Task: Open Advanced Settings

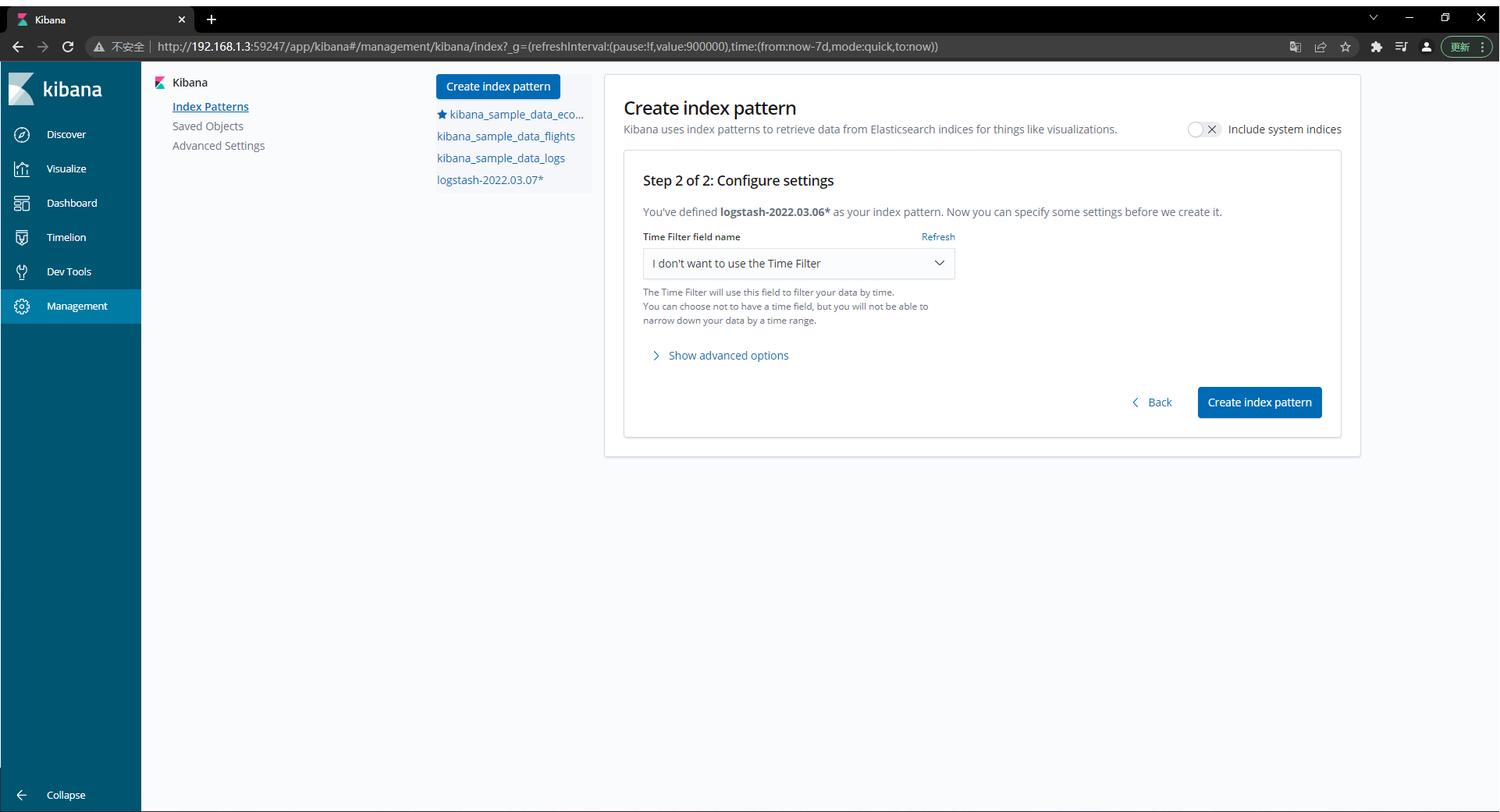Action: pyautogui.click(x=219, y=146)
